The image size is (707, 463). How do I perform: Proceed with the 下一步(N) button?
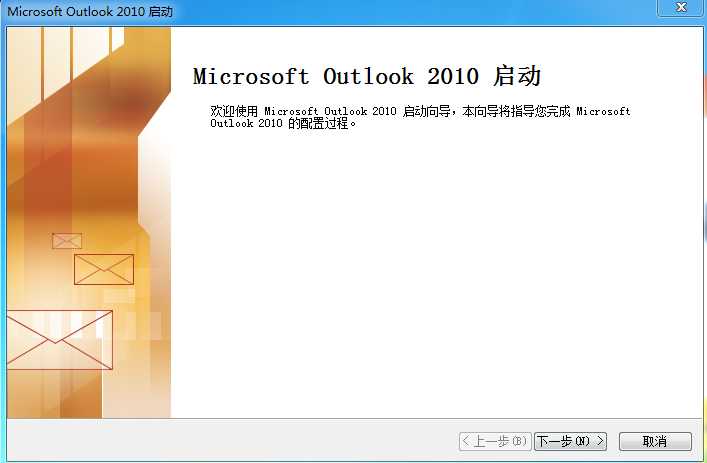(571, 441)
